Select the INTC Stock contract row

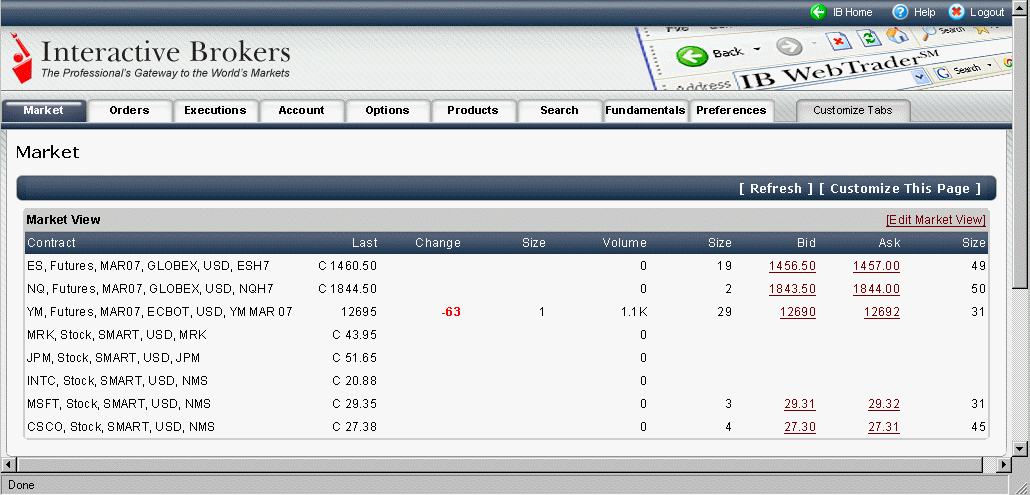click(506, 381)
